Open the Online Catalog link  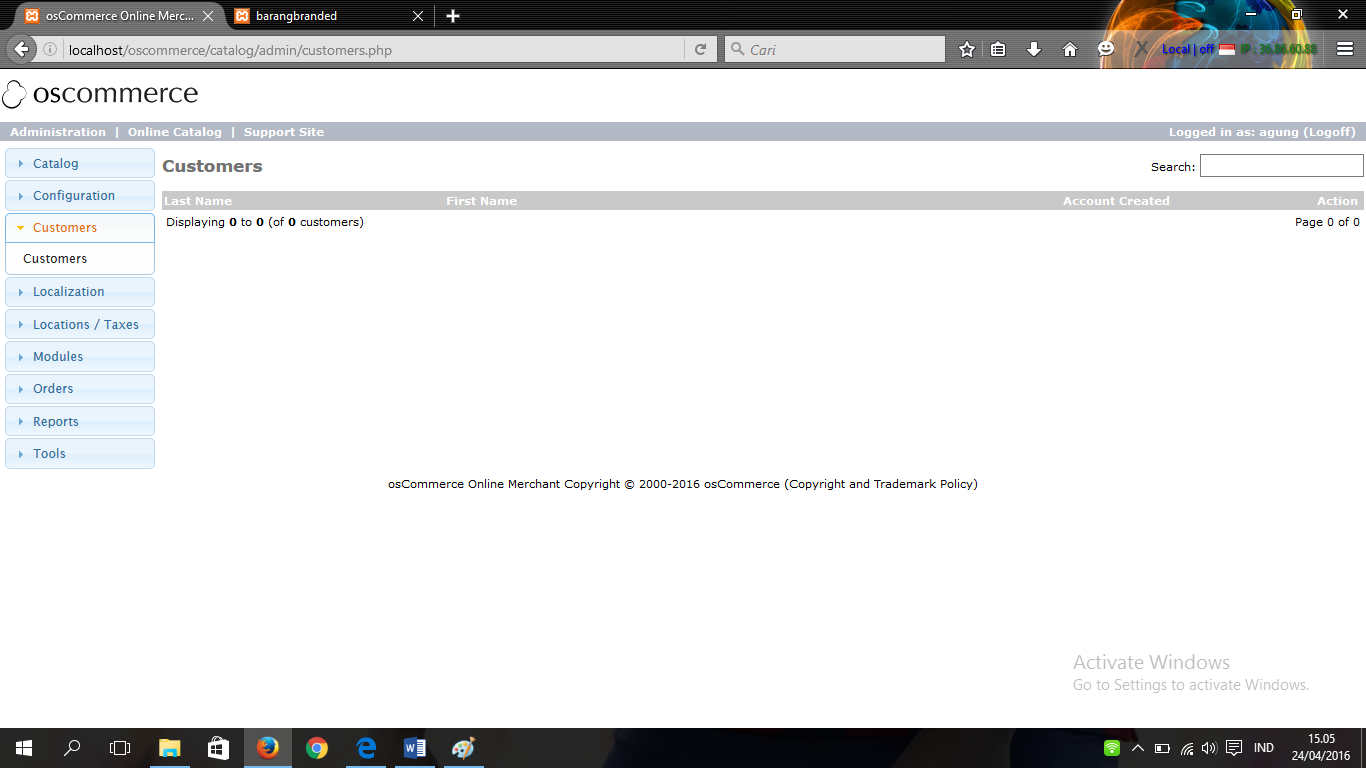(x=175, y=132)
